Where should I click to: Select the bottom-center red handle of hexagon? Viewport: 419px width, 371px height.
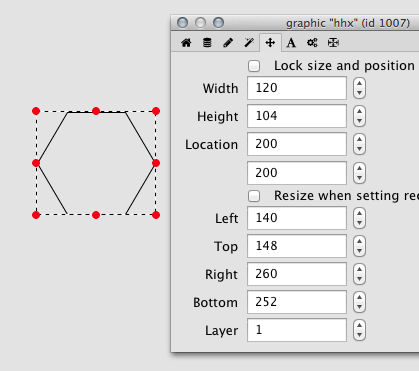[x=96, y=215]
